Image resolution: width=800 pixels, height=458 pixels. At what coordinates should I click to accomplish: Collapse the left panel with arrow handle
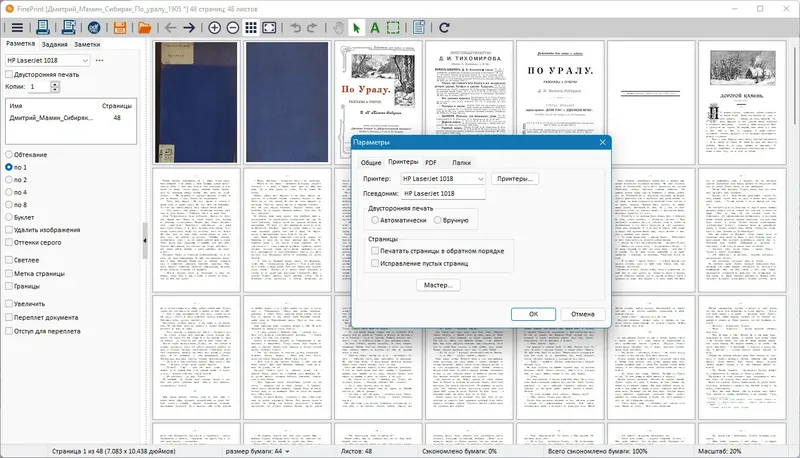[x=145, y=241]
